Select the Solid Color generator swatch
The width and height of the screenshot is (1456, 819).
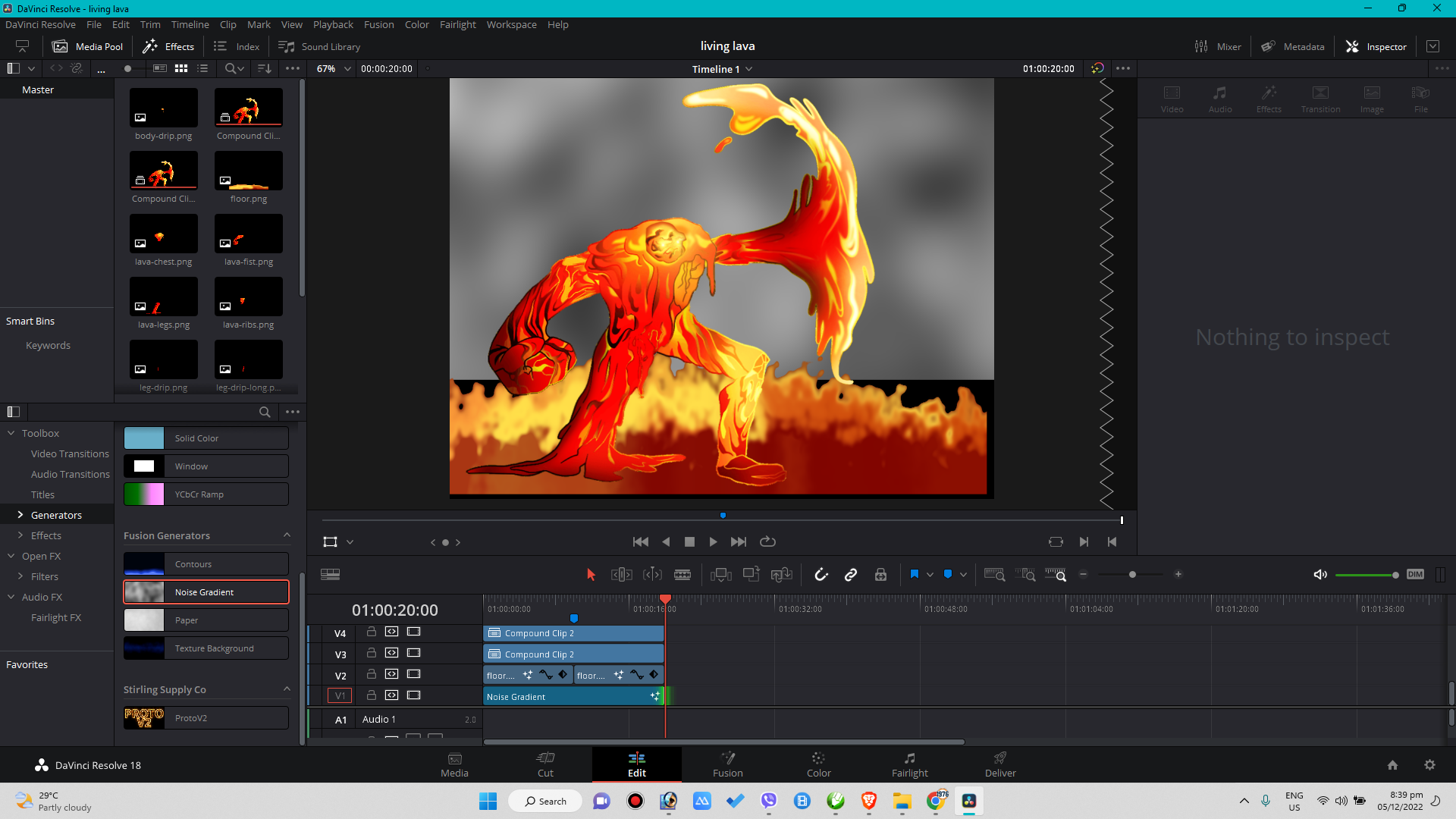pos(144,438)
